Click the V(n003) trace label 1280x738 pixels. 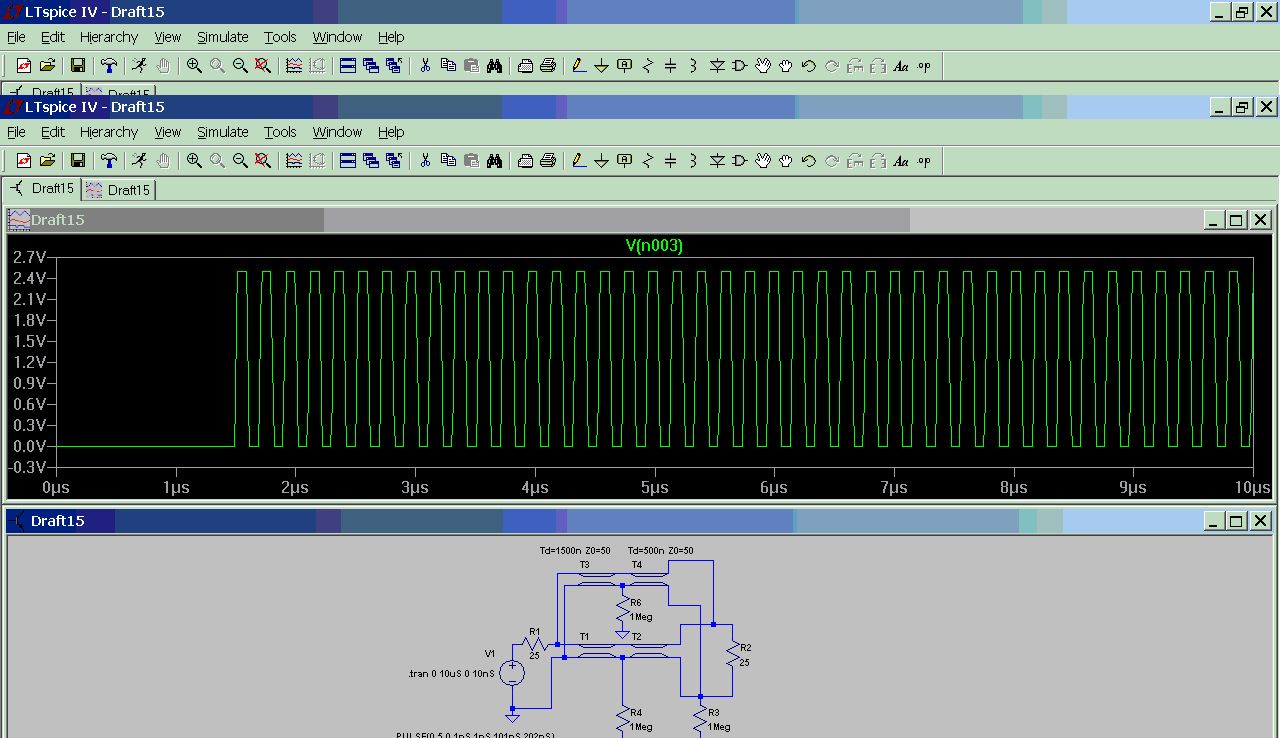[x=654, y=246]
